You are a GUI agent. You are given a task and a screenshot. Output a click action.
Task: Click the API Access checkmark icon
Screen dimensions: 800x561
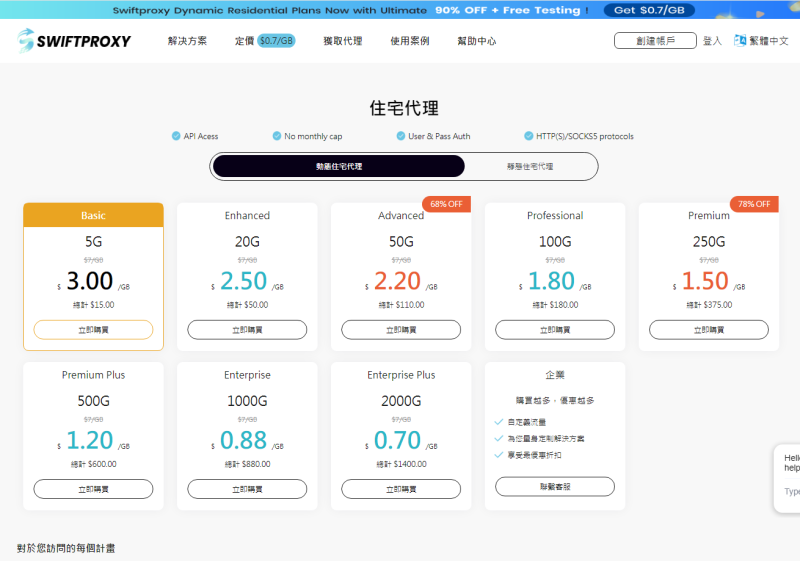176,136
